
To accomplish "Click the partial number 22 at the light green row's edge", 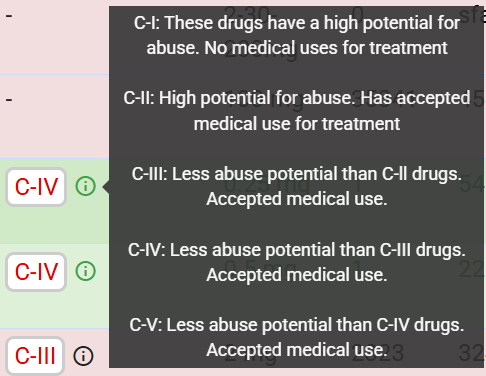I will point(472,269).
